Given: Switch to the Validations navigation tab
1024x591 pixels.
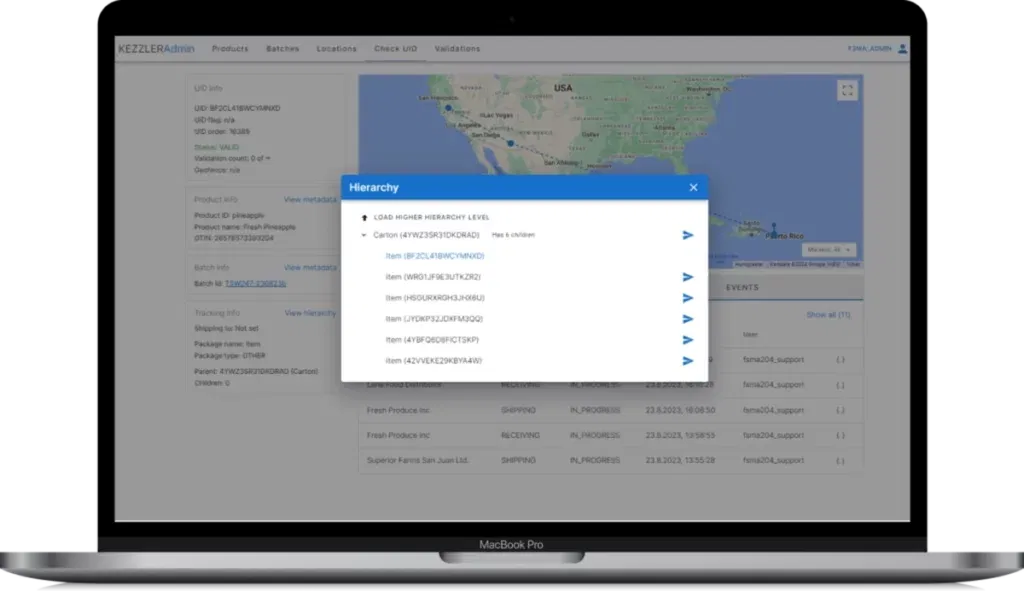Looking at the screenshot, I should click(x=457, y=48).
